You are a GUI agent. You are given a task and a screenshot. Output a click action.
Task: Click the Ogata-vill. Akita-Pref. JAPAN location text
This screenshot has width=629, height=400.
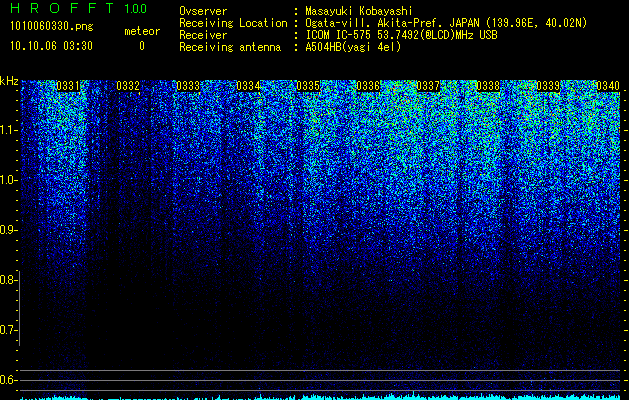(x=446, y=23)
